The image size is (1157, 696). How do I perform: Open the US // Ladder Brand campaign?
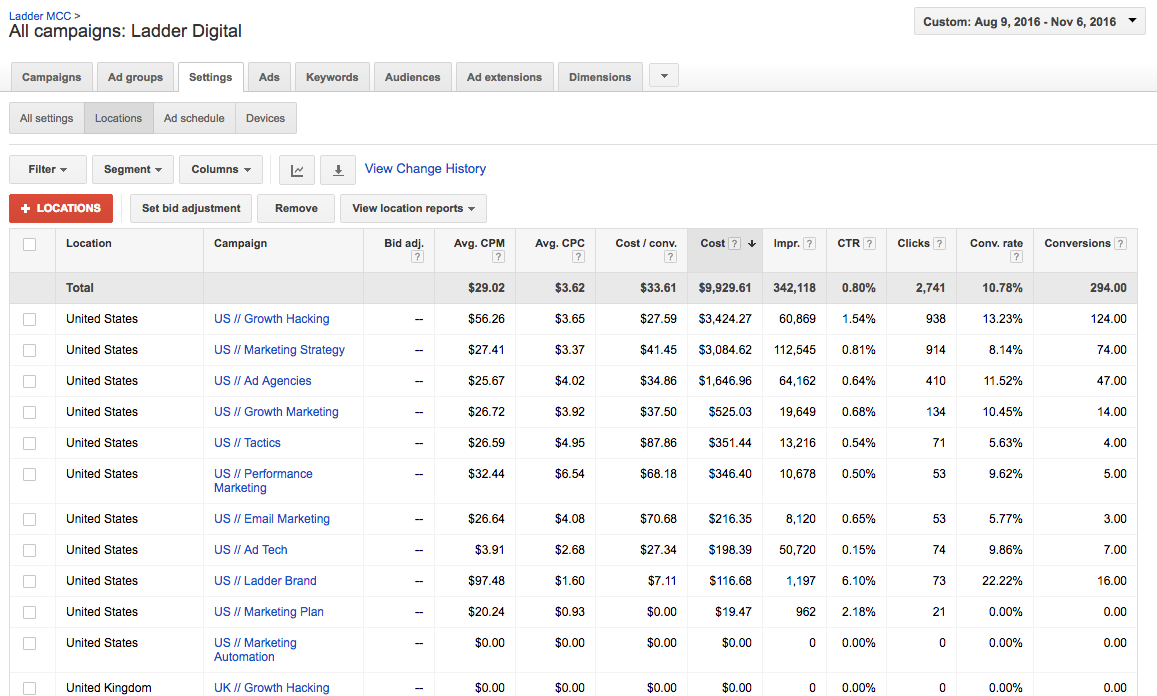pos(265,580)
